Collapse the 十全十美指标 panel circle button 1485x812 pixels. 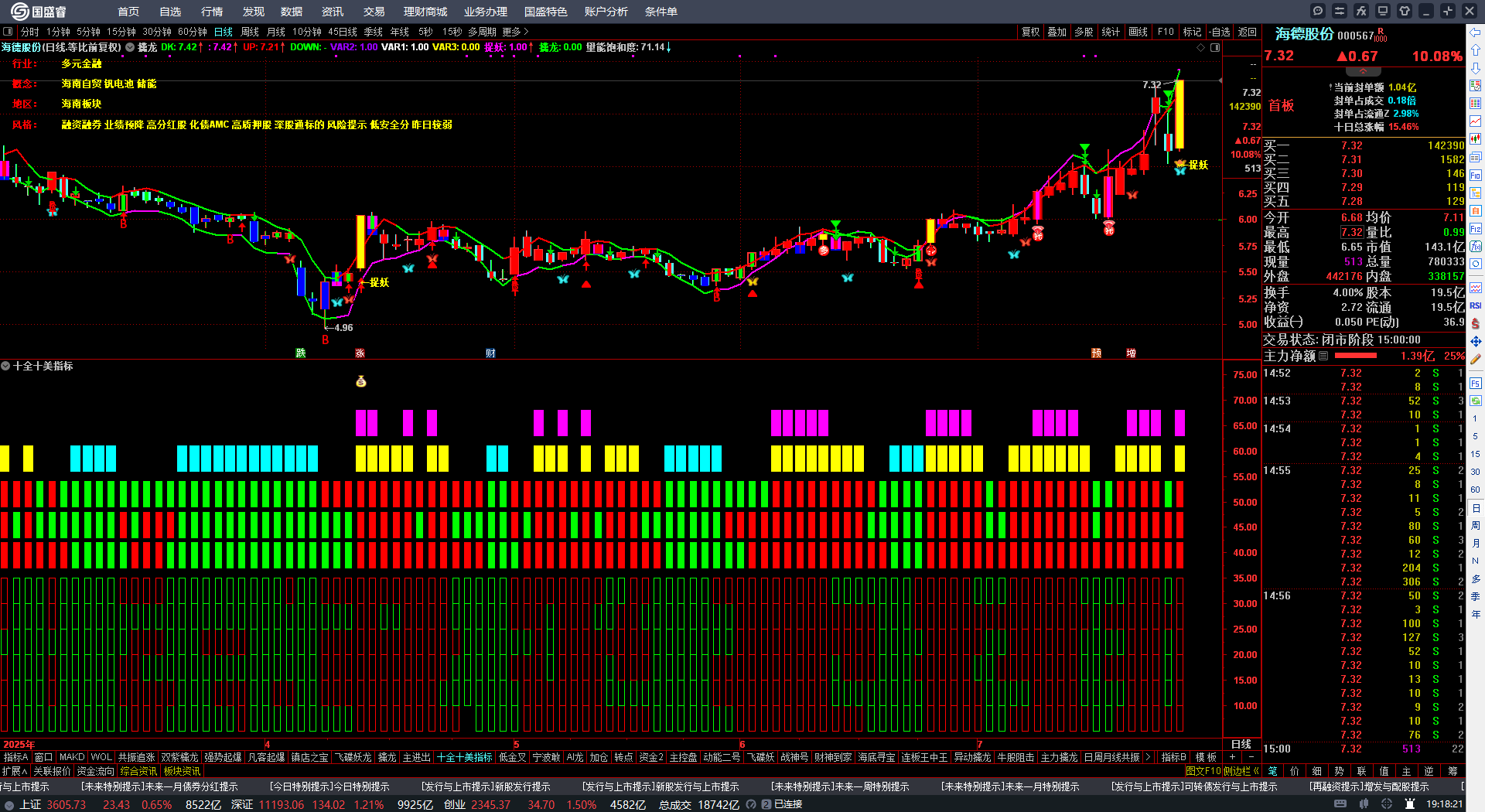click(x=5, y=366)
